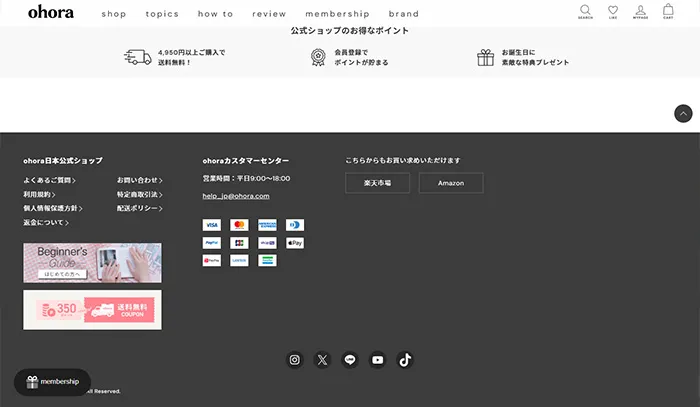Open the 利用規約 link
This screenshot has width=700, height=407.
(39, 195)
